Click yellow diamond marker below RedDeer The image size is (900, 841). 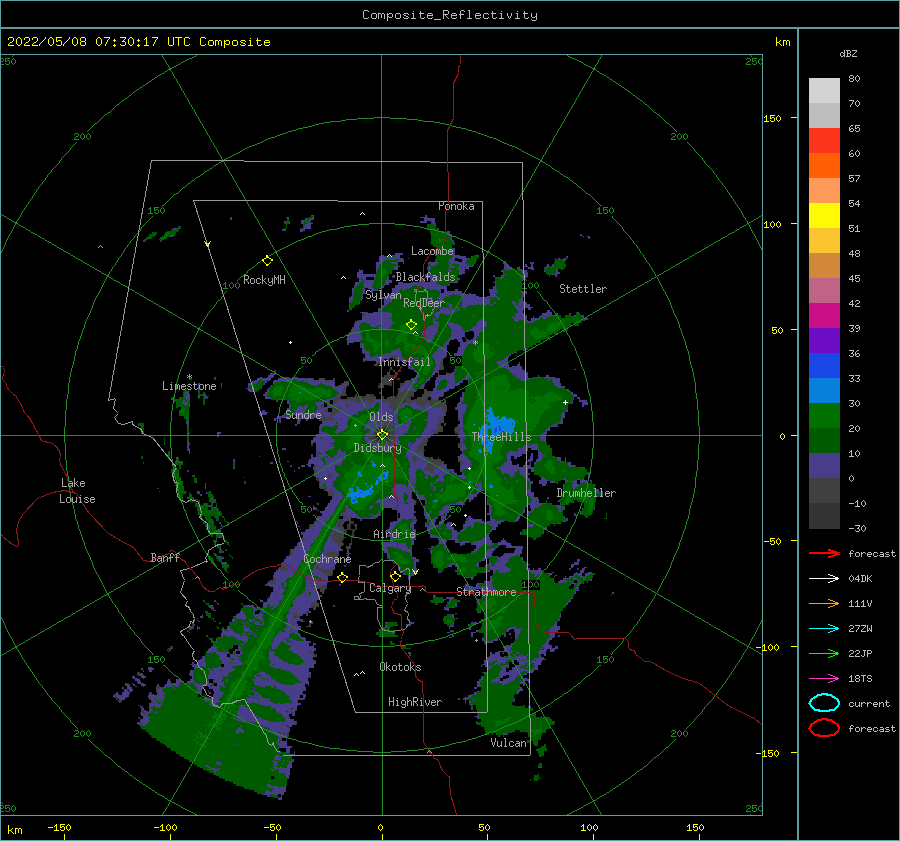pos(411,325)
